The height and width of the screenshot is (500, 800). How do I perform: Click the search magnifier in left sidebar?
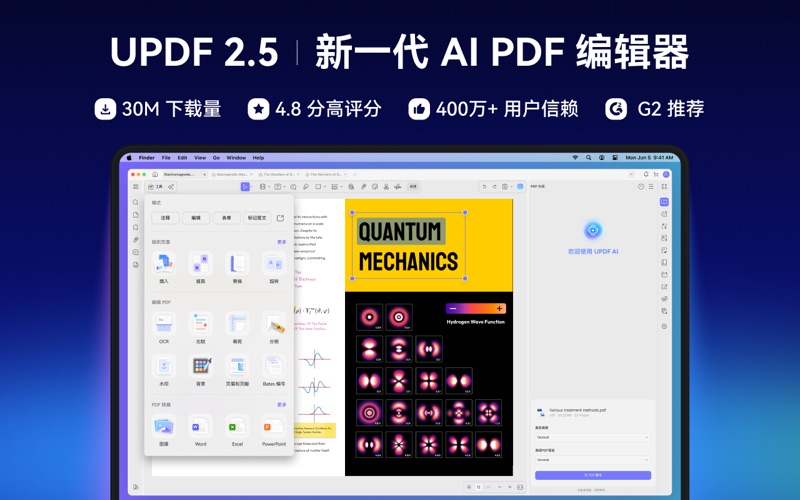point(136,203)
